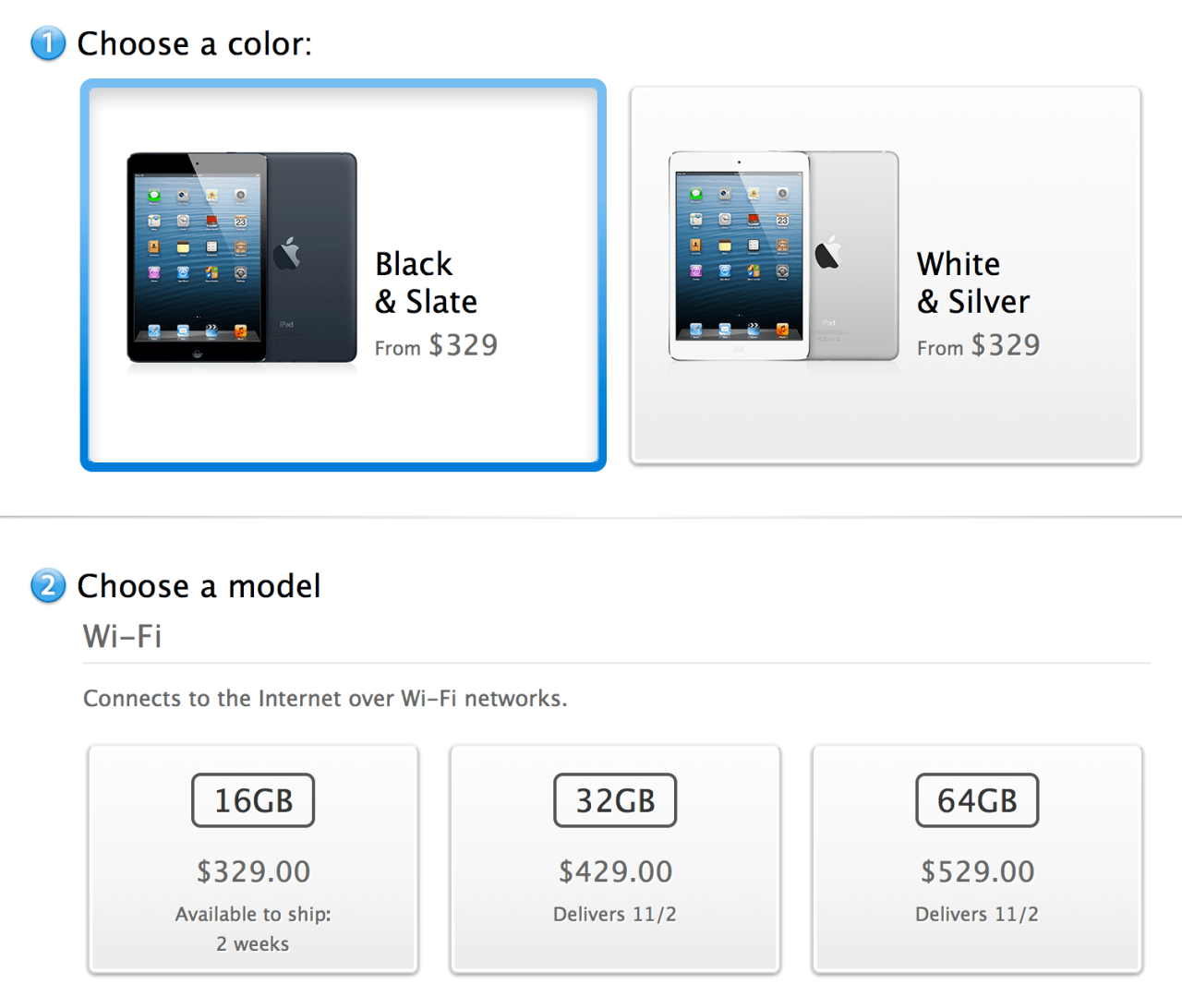Click the step 2 numbered badge
1182x1008 pixels.
(47, 586)
